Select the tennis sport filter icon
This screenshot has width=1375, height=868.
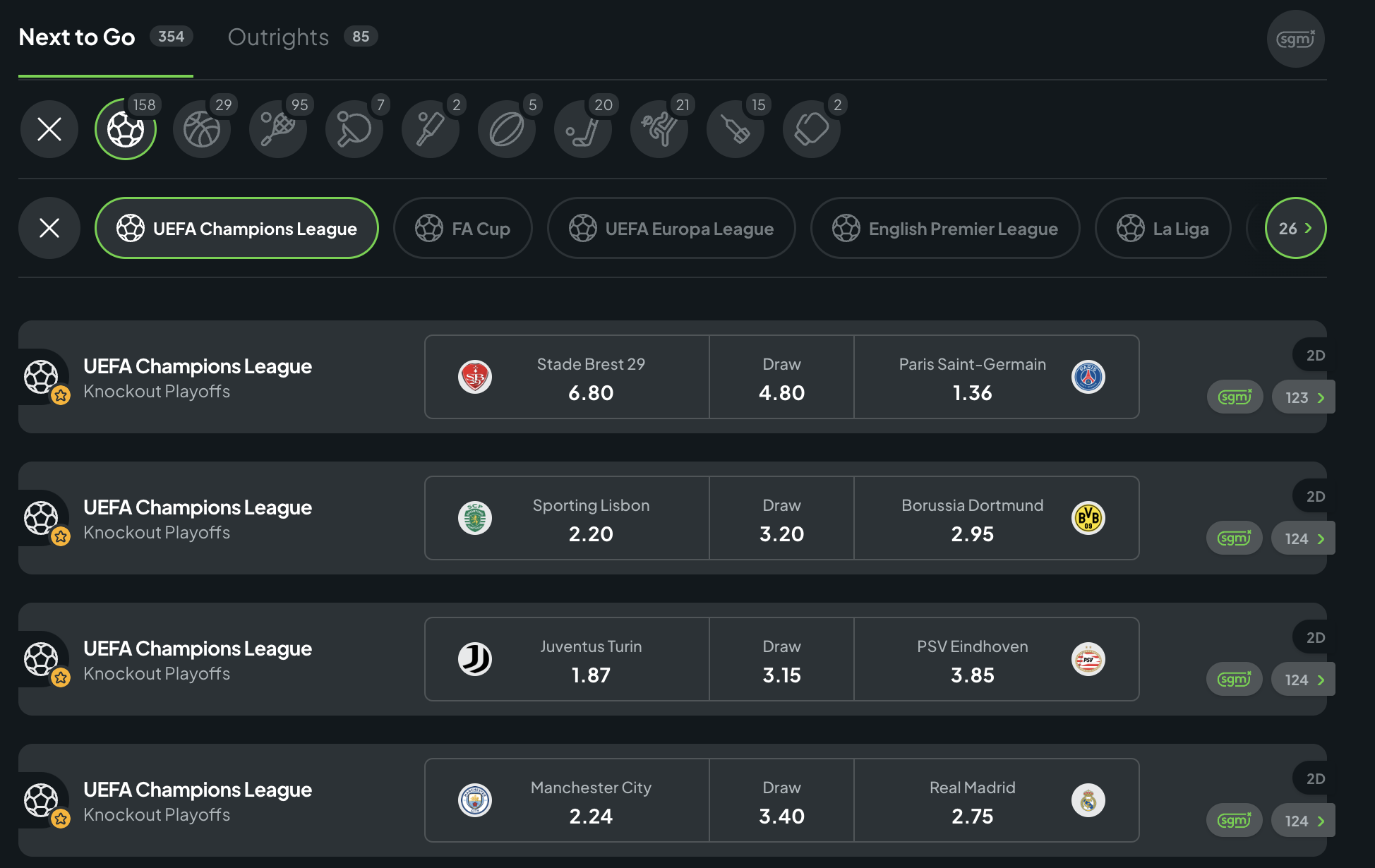278,129
